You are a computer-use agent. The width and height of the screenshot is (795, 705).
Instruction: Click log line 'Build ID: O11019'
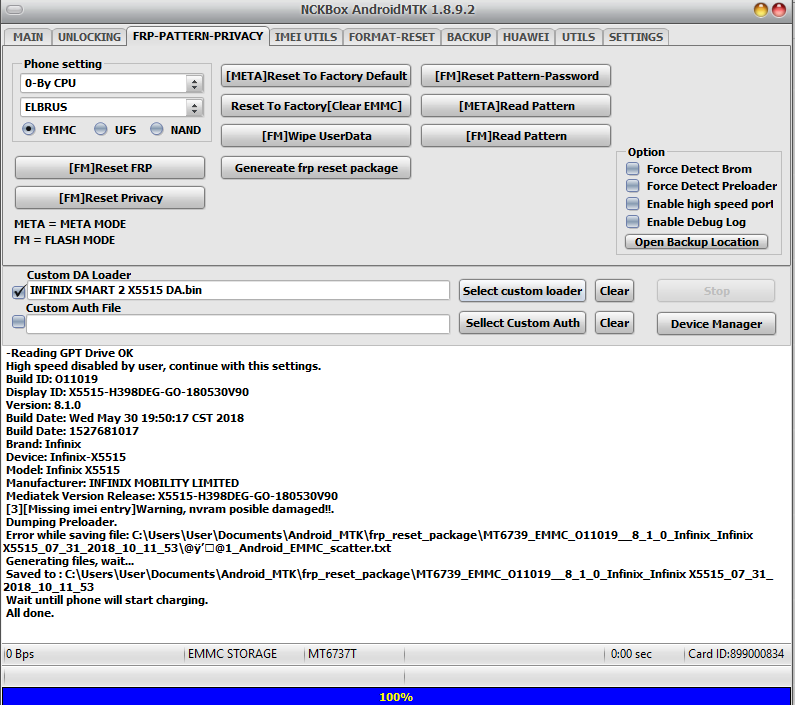click(x=52, y=379)
